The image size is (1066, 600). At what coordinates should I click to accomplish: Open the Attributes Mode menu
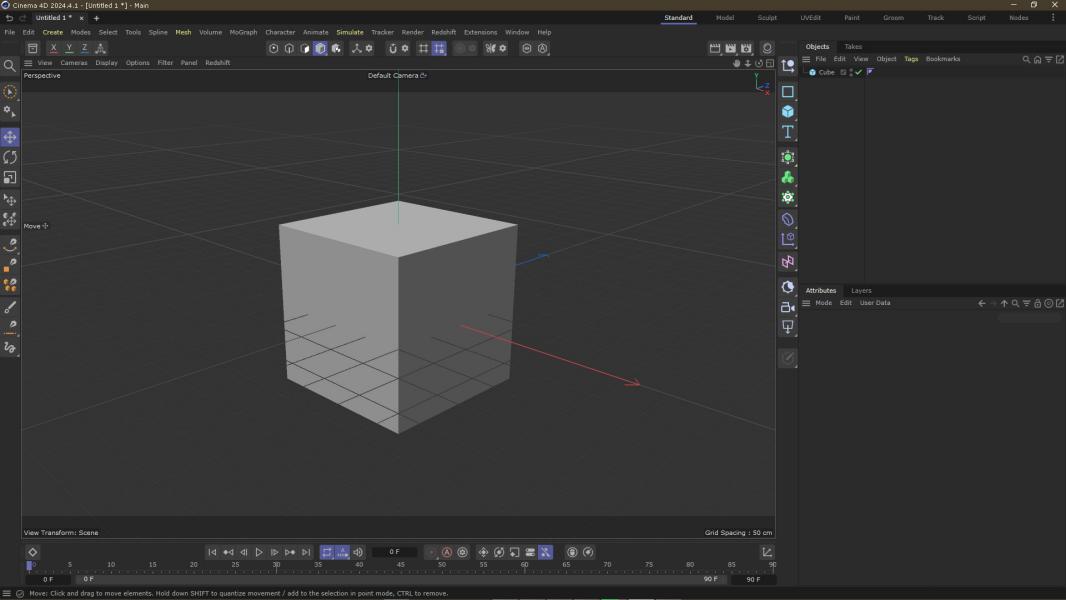[x=823, y=303]
